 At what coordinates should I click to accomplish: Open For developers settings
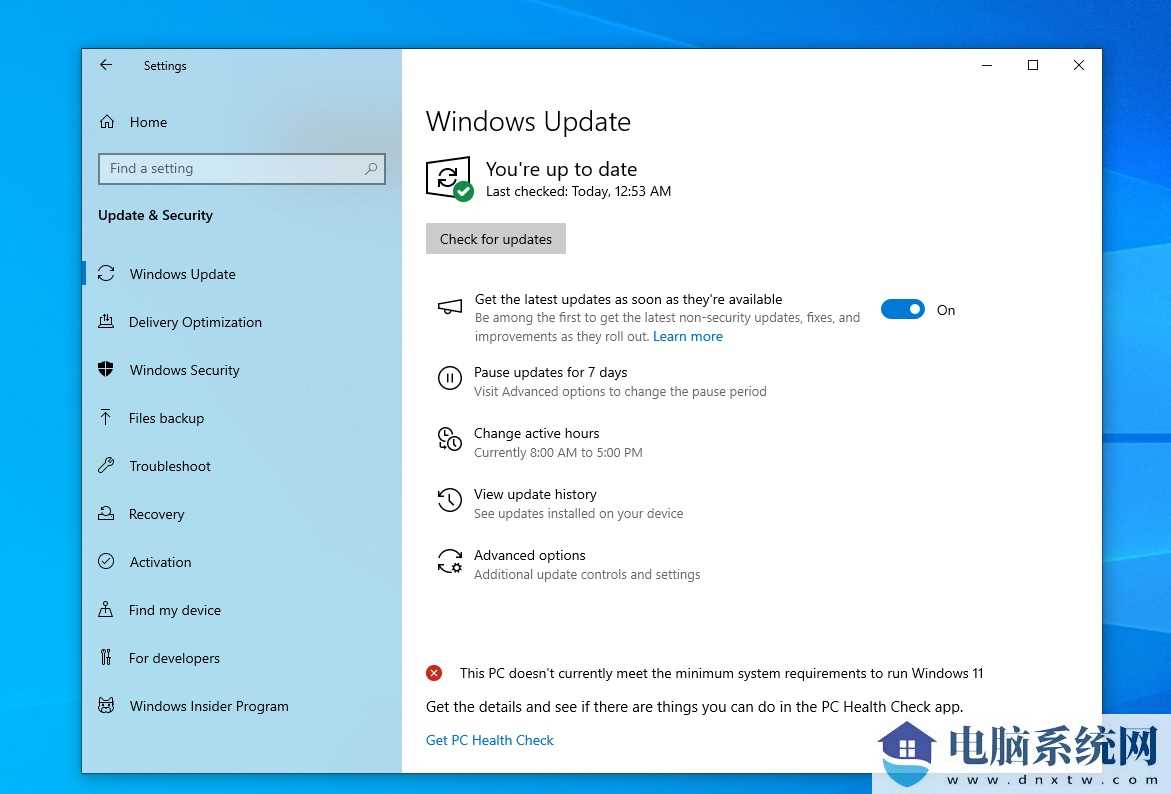[174, 658]
